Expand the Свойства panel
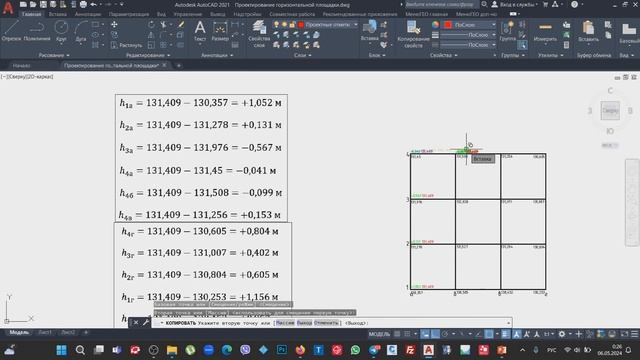Screen dimensions: 640x360 443,55
